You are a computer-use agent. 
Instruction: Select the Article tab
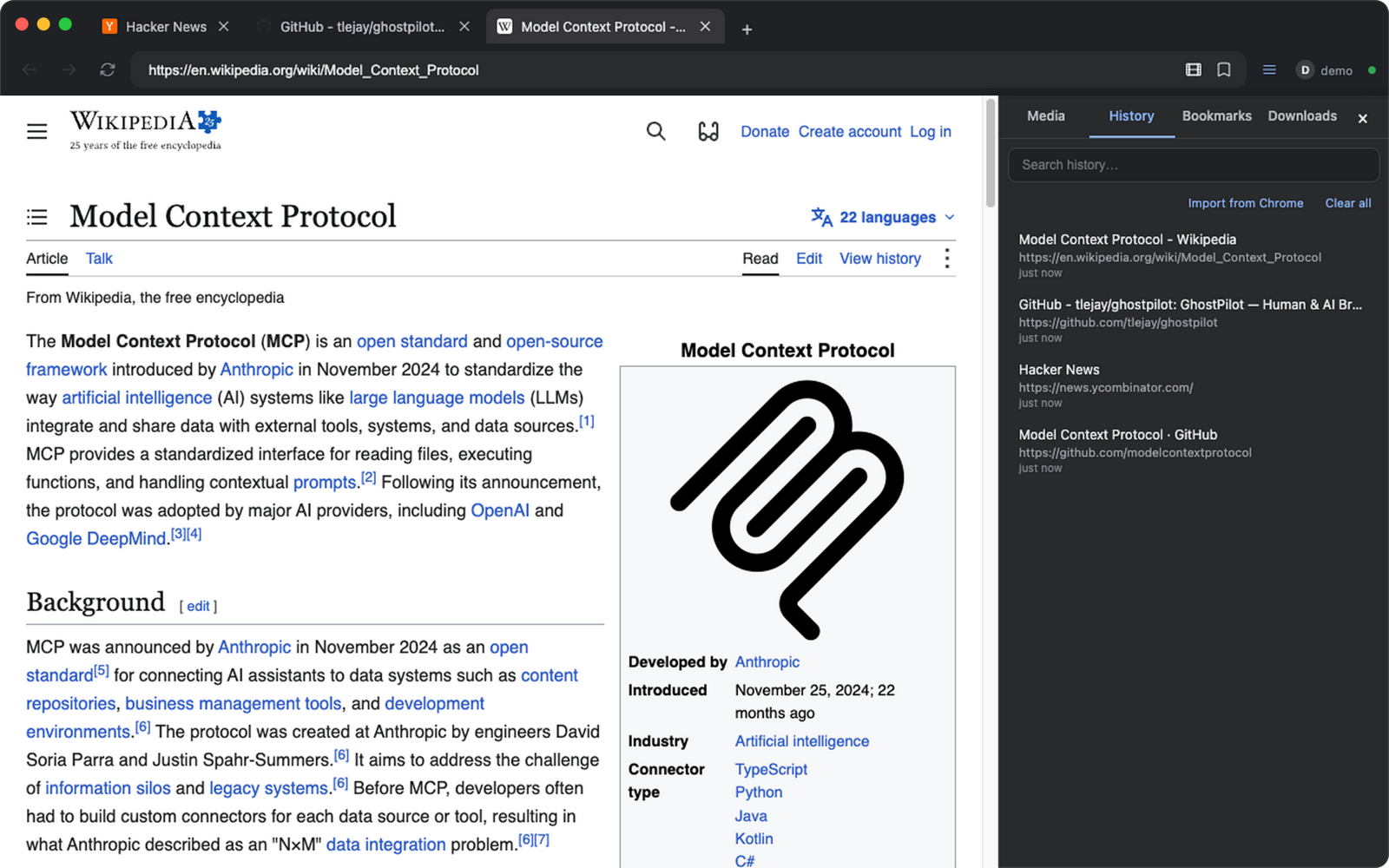[47, 259]
